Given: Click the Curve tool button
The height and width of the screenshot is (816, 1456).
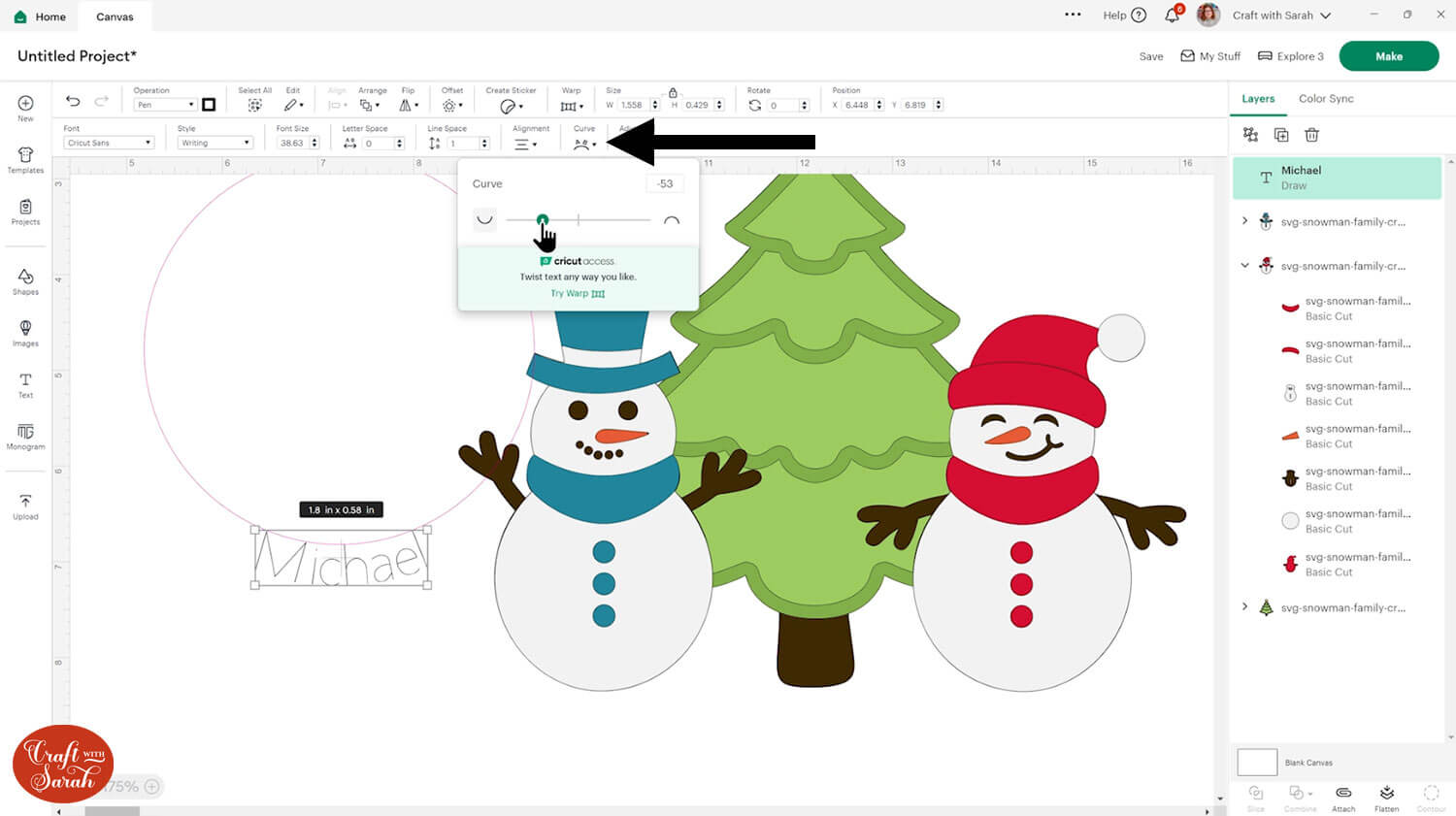Looking at the screenshot, I should [x=583, y=144].
